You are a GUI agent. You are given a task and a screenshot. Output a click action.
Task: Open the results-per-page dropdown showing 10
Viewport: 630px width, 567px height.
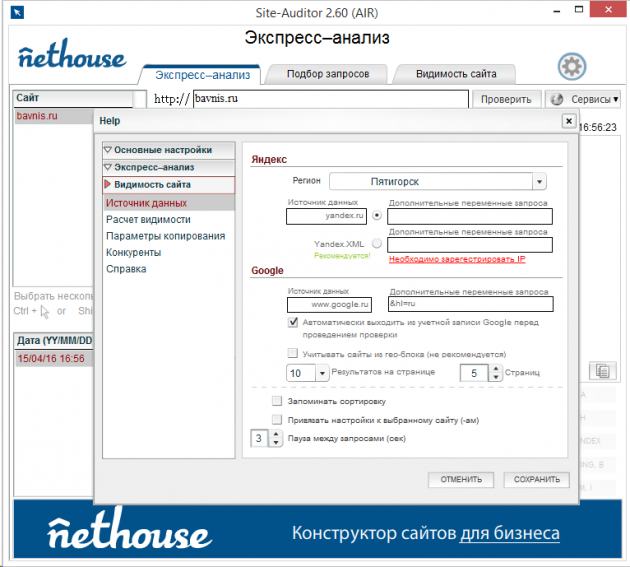322,373
